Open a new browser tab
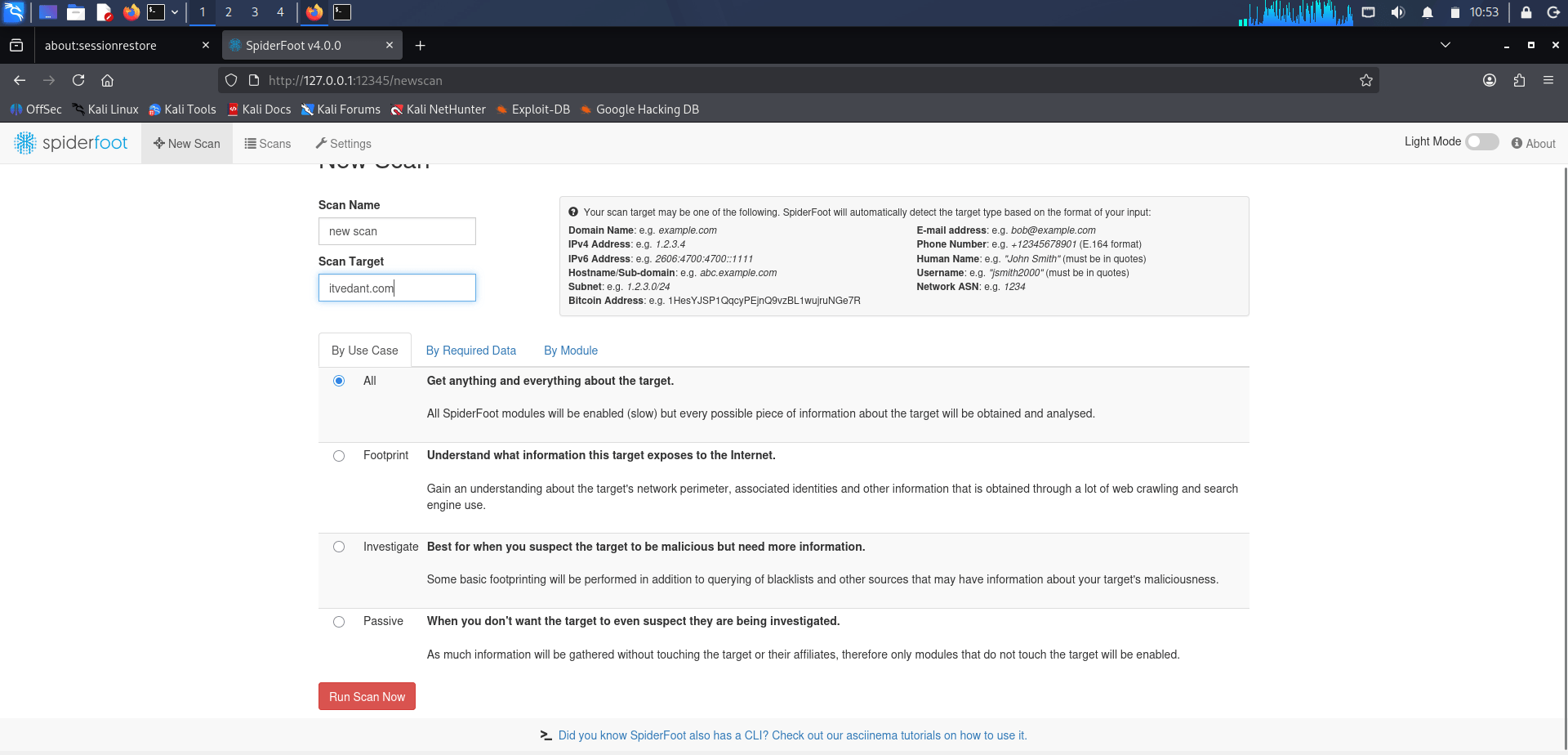This screenshot has height=755, width=1568. (420, 46)
